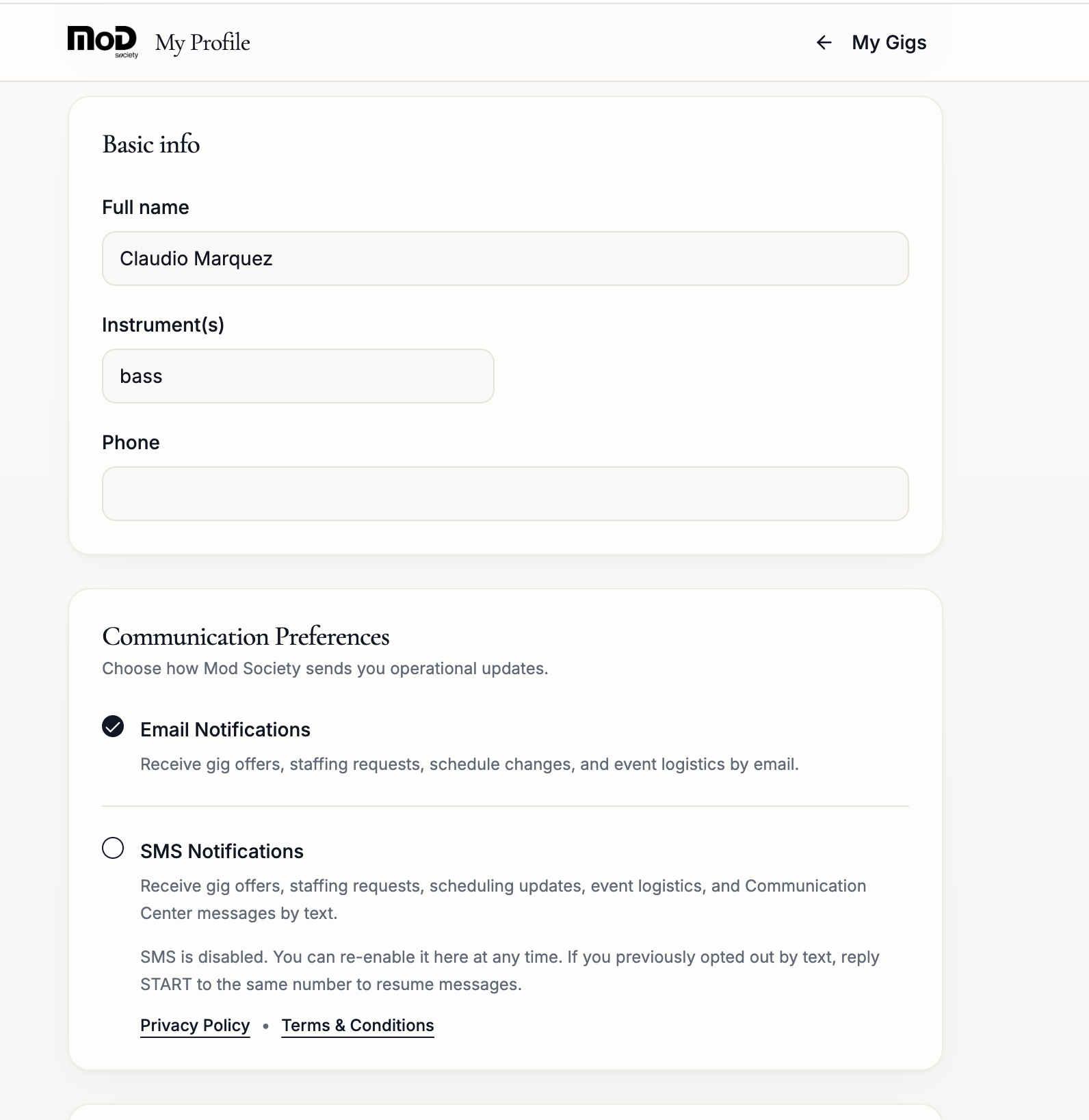Viewport: 1089px width, 1120px height.
Task: Click the Mod Society logo
Action: pos(103,42)
